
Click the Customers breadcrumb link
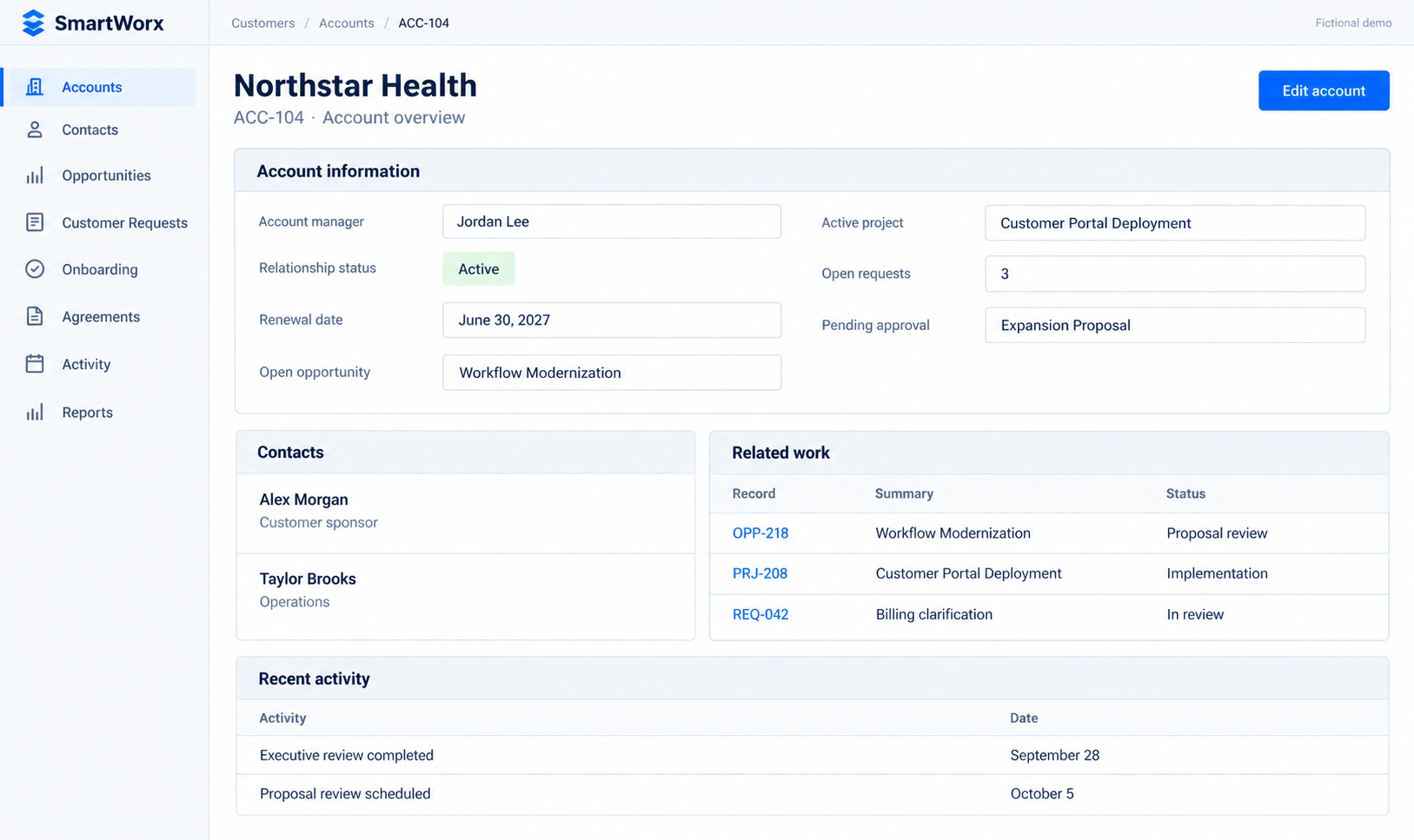tap(263, 23)
